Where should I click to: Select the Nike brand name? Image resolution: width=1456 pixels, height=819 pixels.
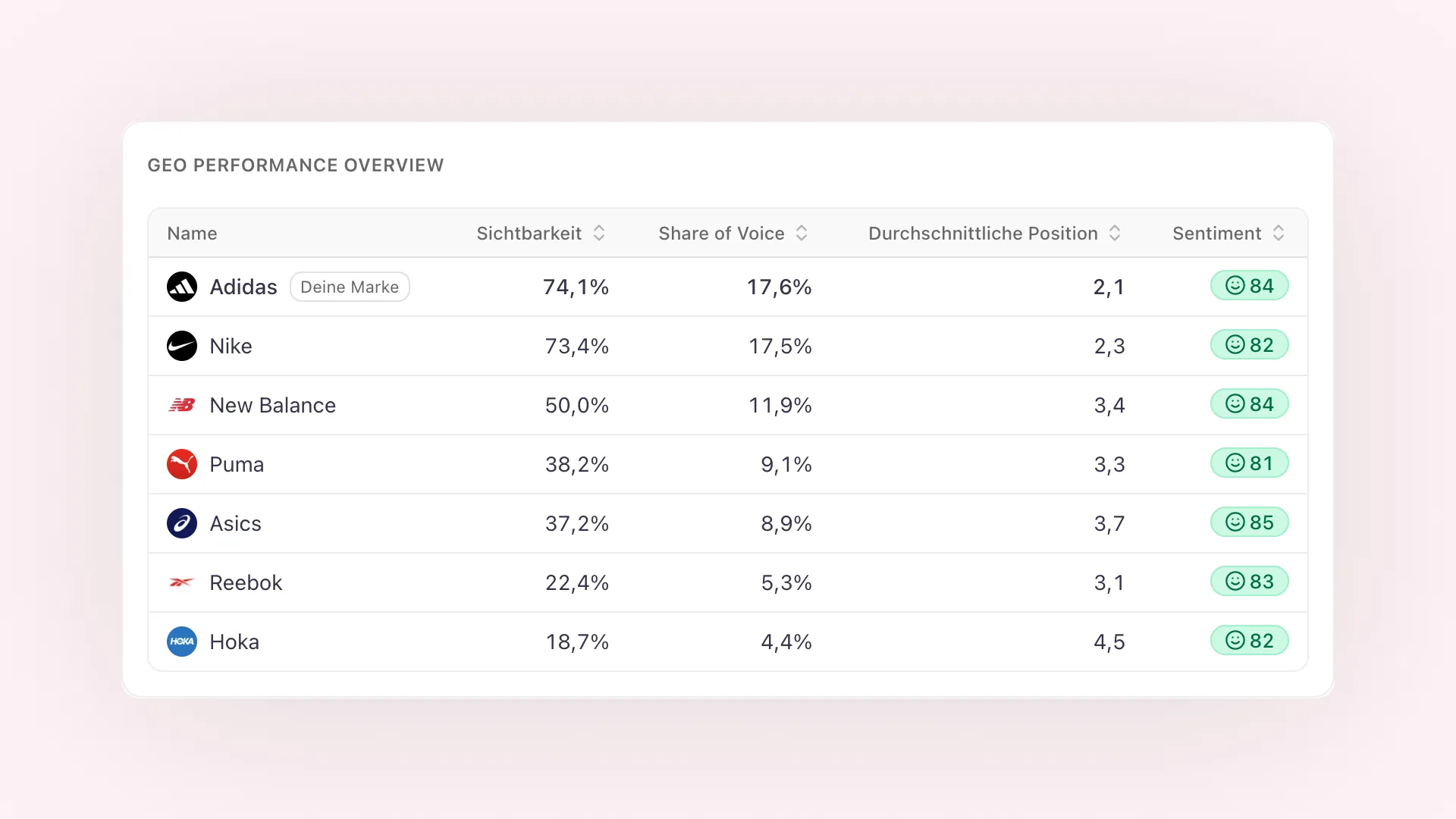pyautogui.click(x=231, y=346)
